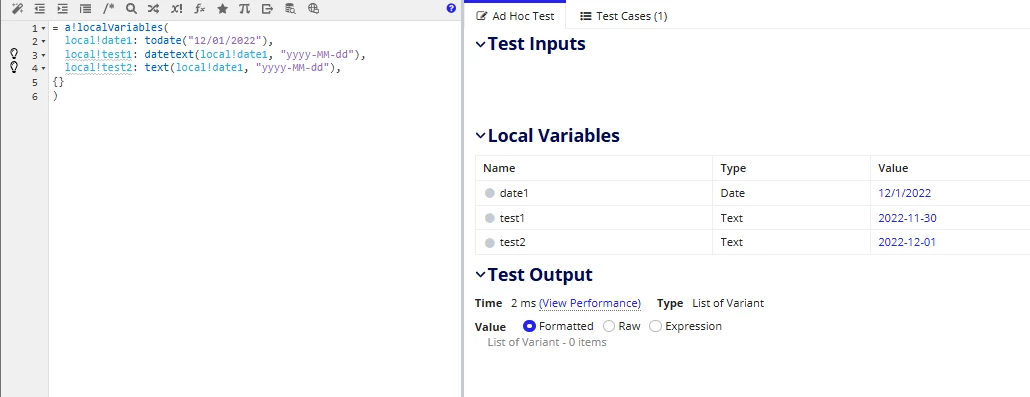Image resolution: width=1030 pixels, height=397 pixels.
Task: Open help with the blue question icon
Action: point(451,9)
